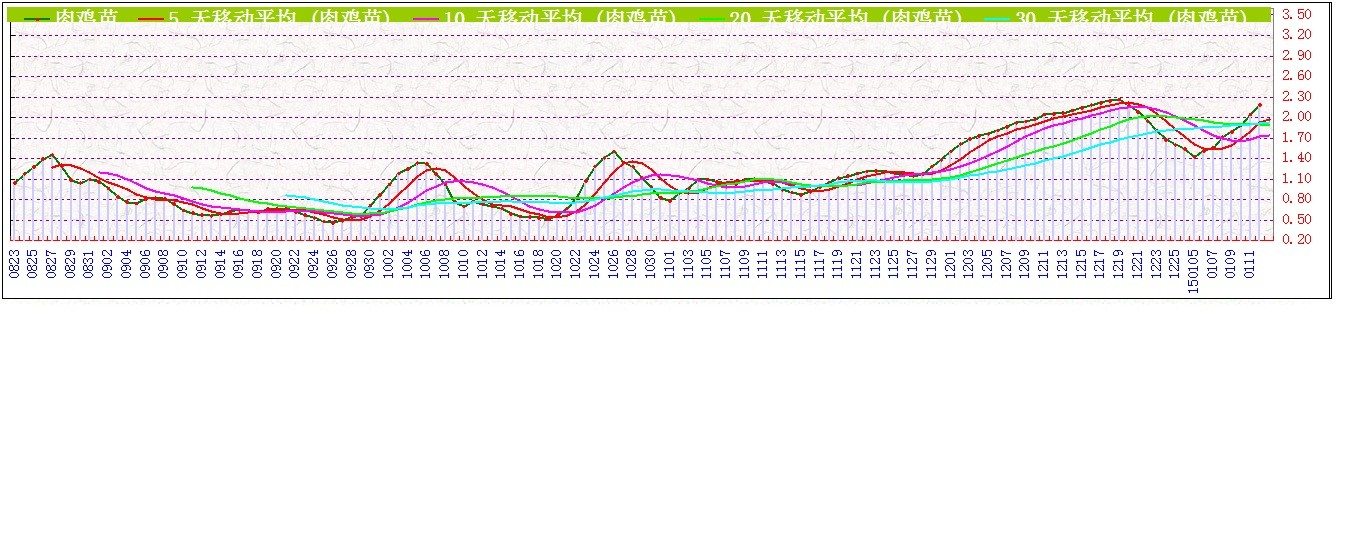Click the 0827 date label

(52, 263)
